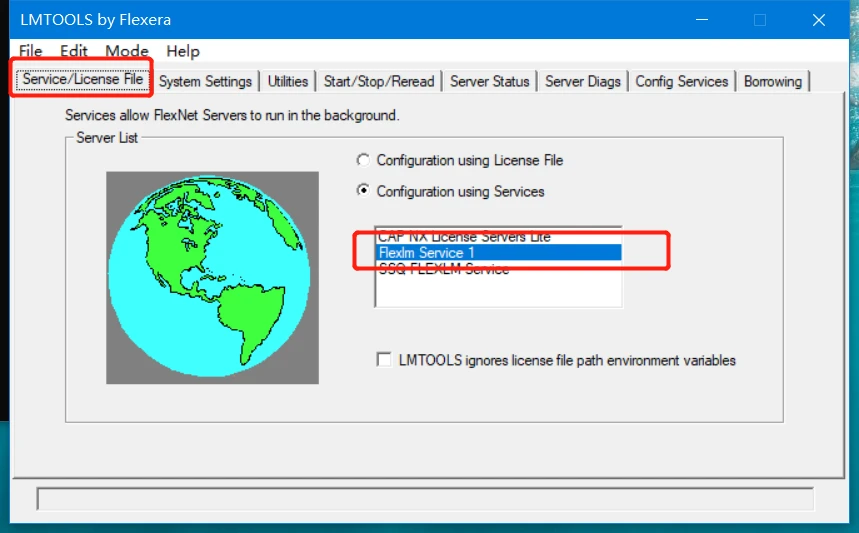Open the Mode menu

tap(127, 51)
